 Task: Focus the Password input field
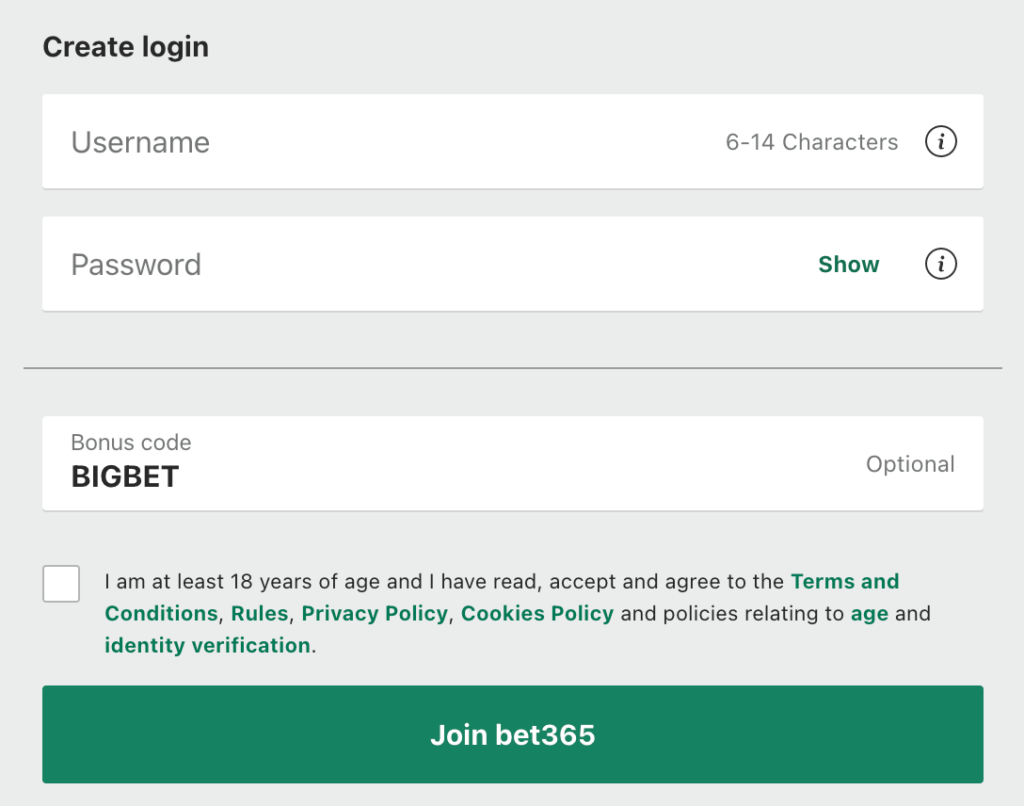(x=300, y=264)
